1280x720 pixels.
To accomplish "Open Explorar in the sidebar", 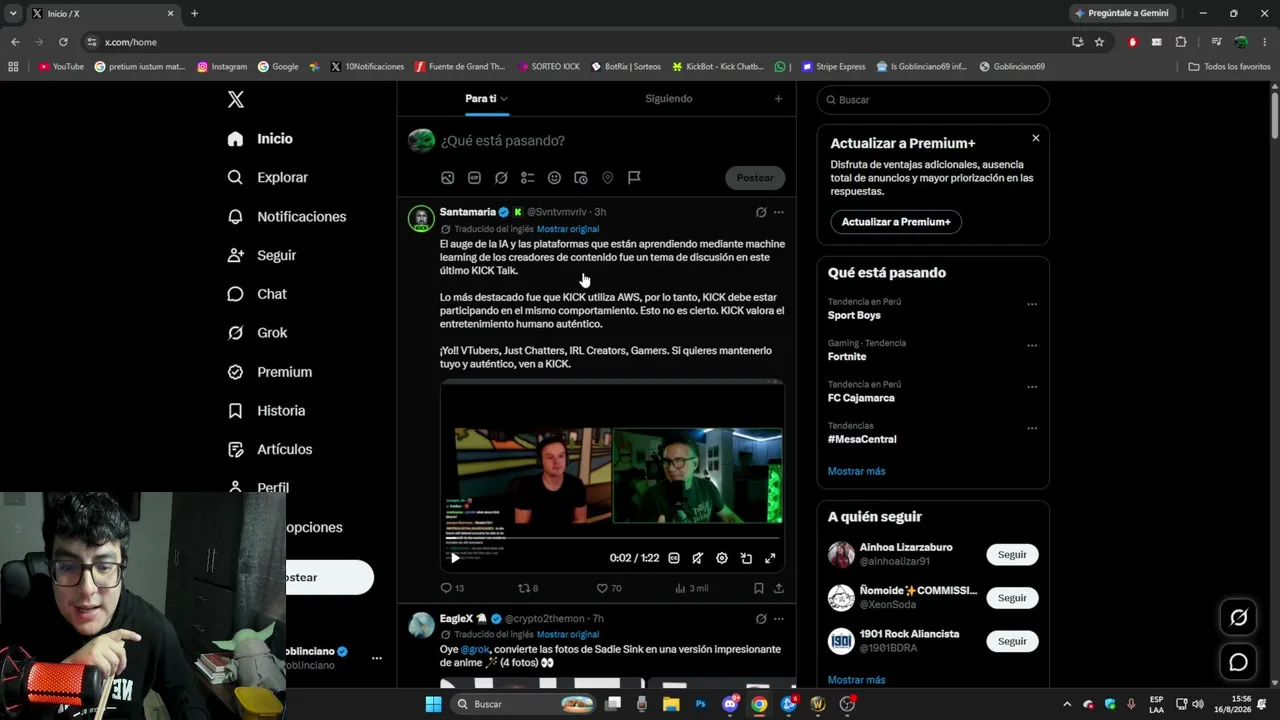I will point(268,177).
